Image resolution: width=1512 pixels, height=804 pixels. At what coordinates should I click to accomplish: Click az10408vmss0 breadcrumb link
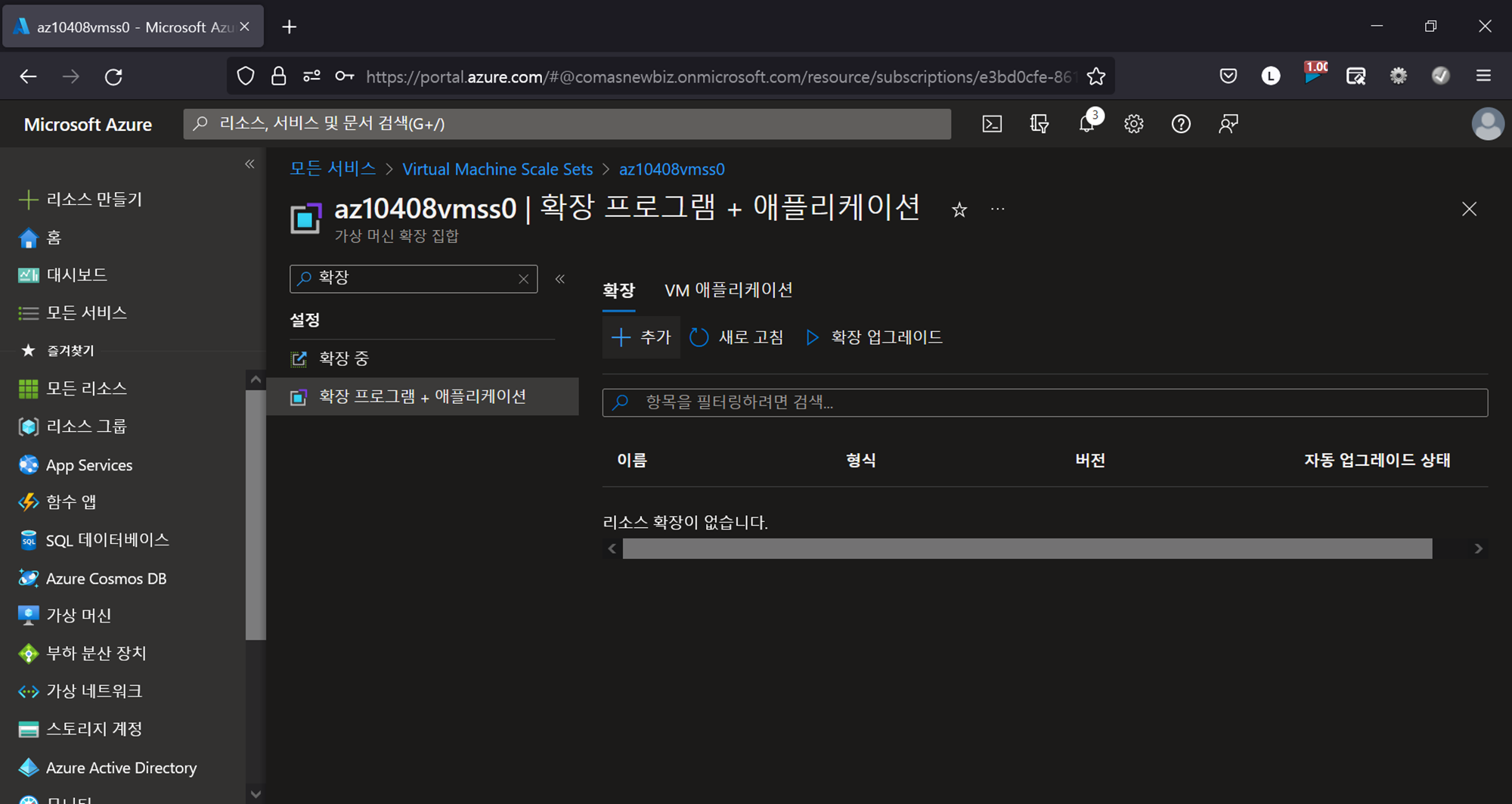tap(671, 169)
